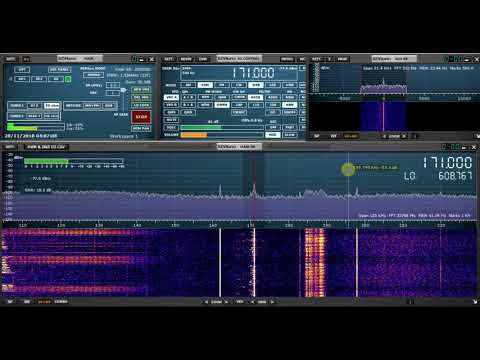Click the ADD VRX button
Screen dimensions: 480x360
(x=141, y=90)
